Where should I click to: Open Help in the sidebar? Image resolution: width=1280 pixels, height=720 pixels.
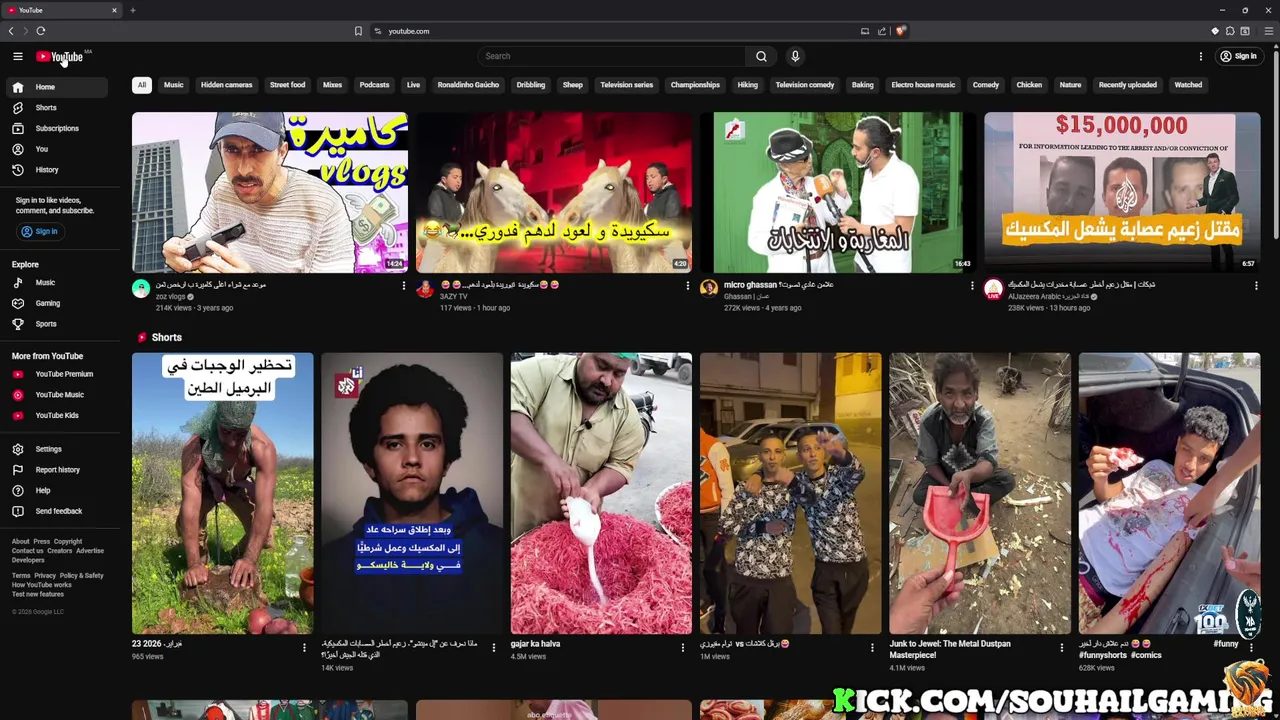[56, 490]
